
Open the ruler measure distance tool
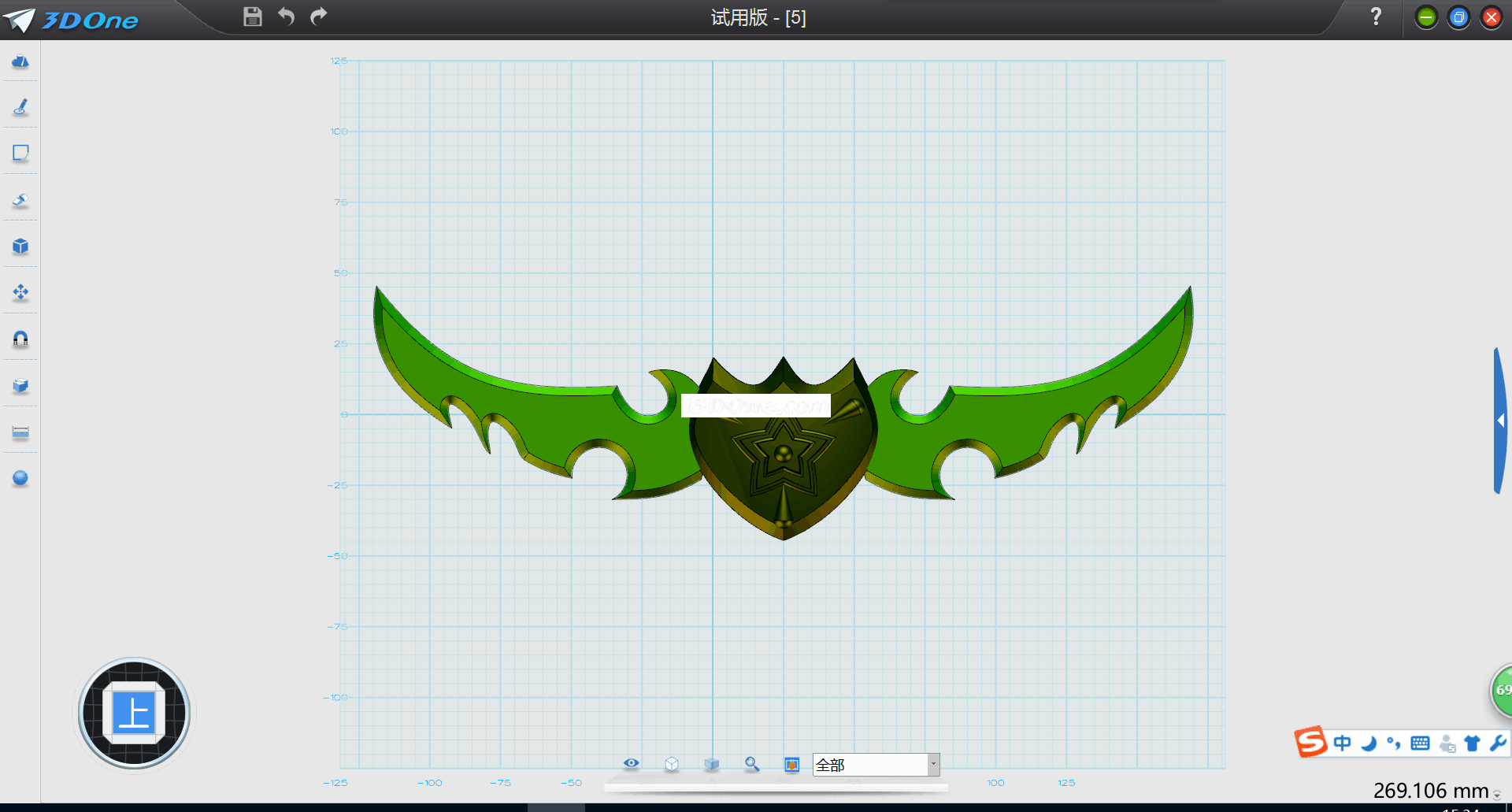tap(20, 432)
